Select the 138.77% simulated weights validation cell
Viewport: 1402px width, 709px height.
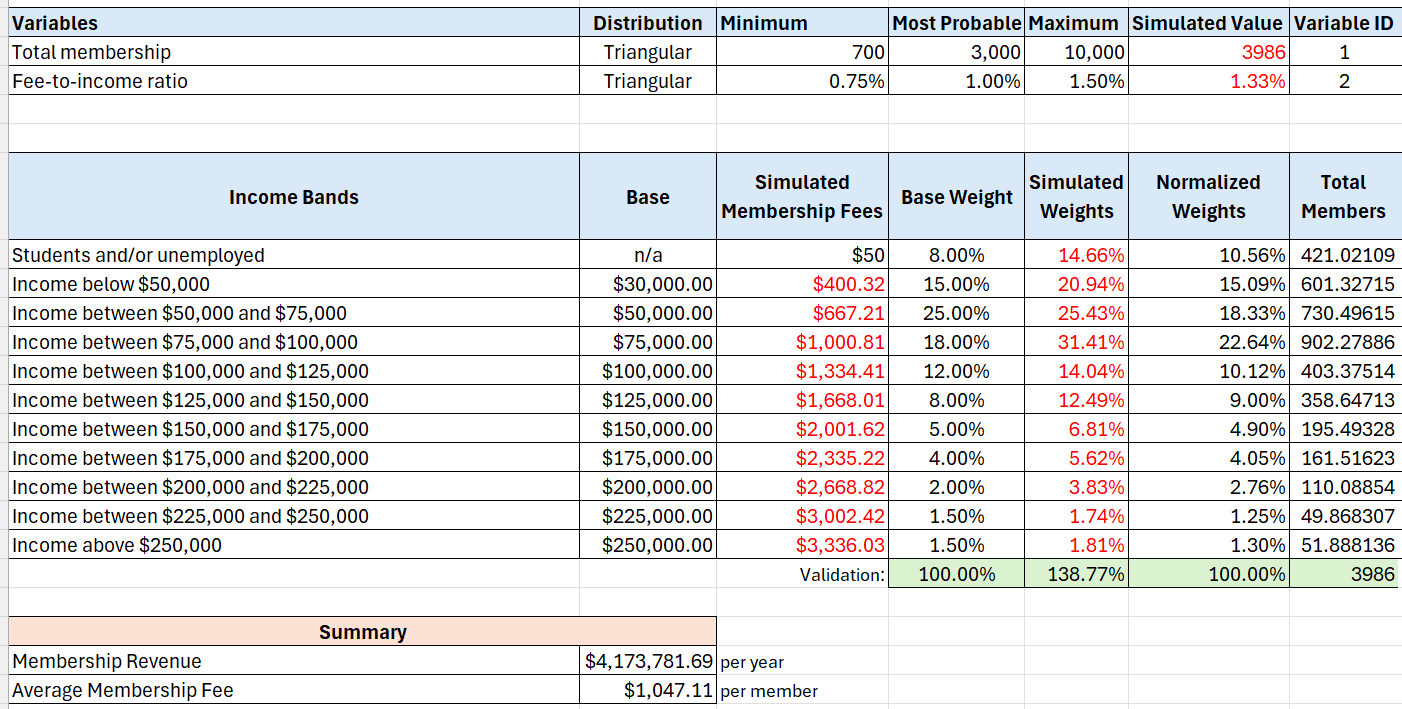tap(1076, 574)
